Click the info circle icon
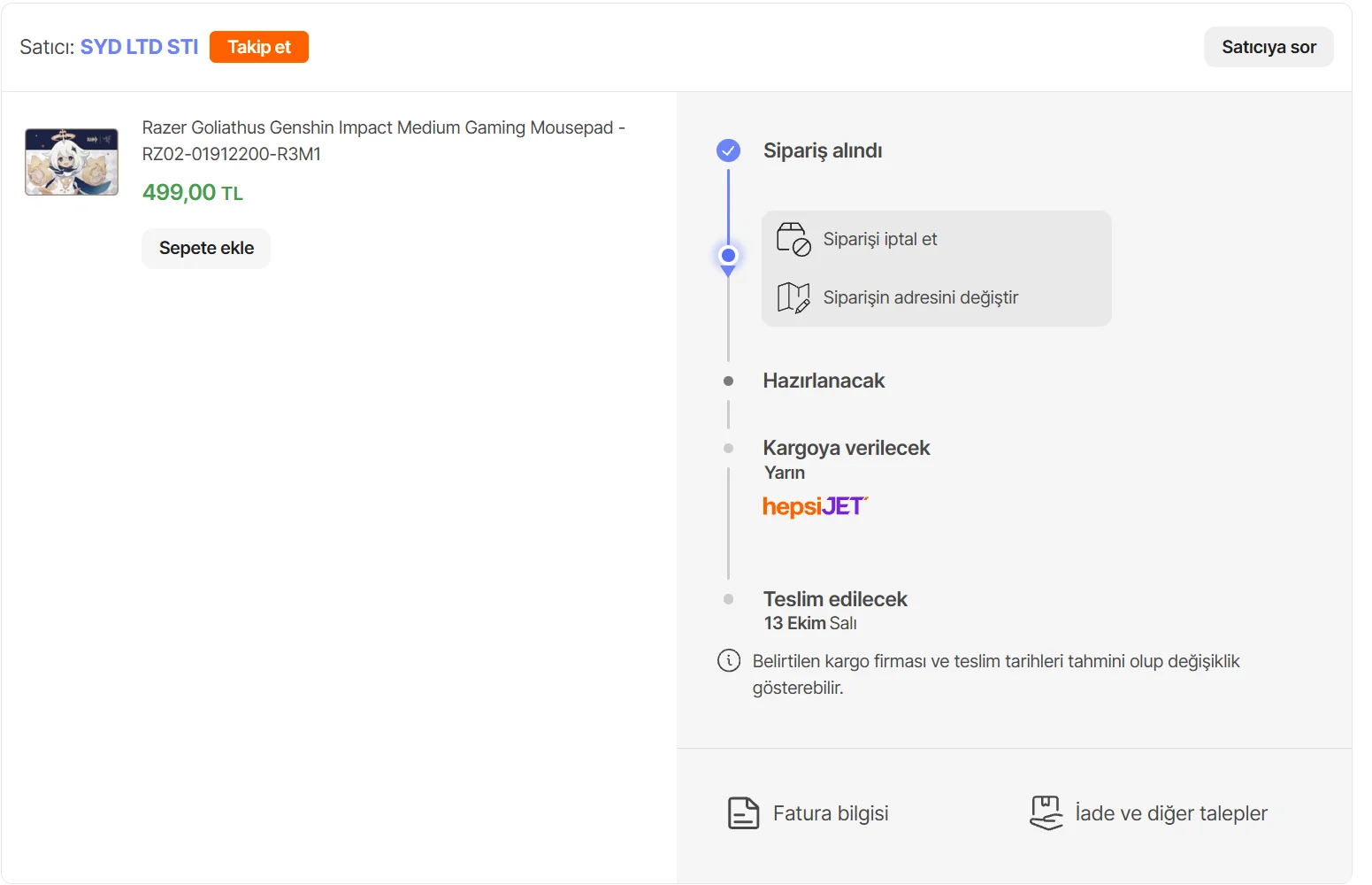The image size is (1372, 885). [x=729, y=660]
